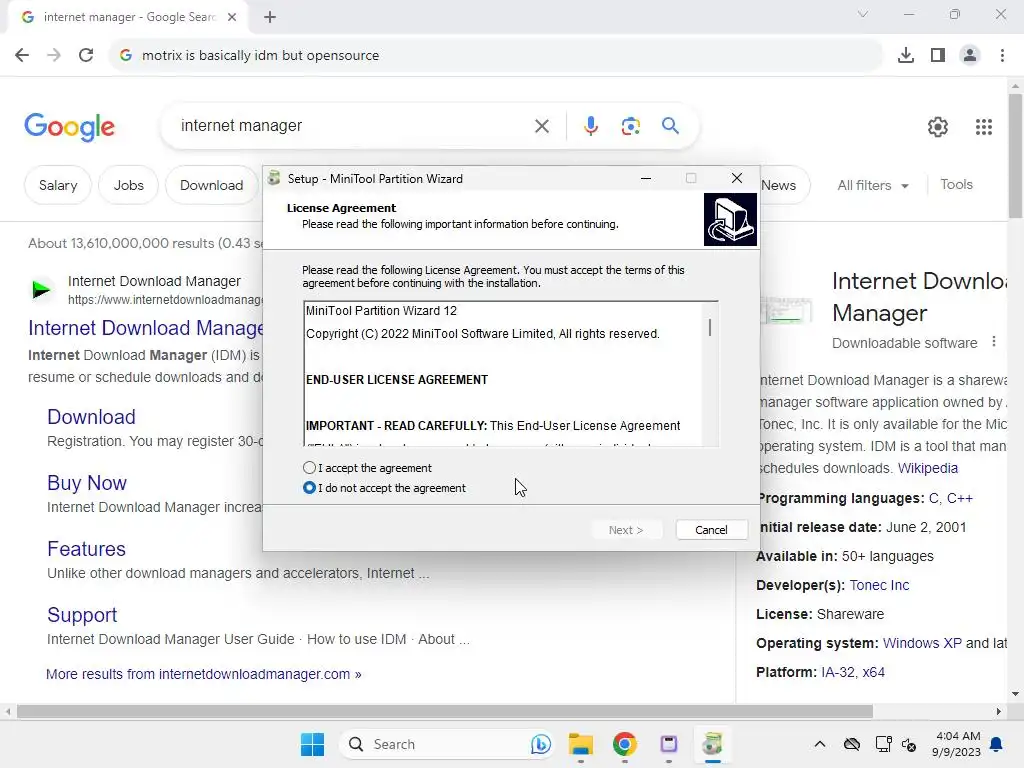Open the x64 platform link

tap(873, 672)
